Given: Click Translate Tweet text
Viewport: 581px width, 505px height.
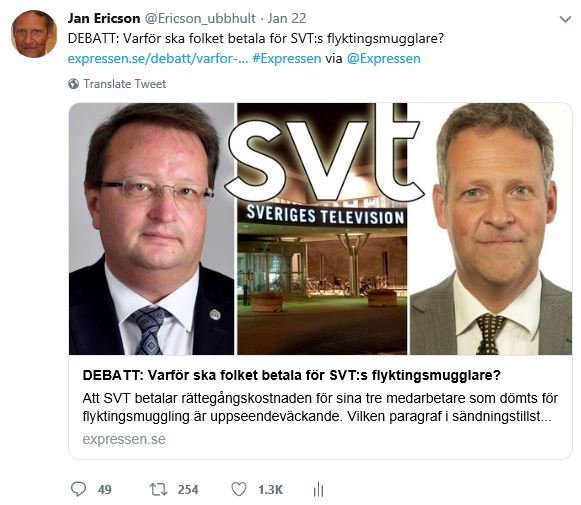Looking at the screenshot, I should [124, 84].
